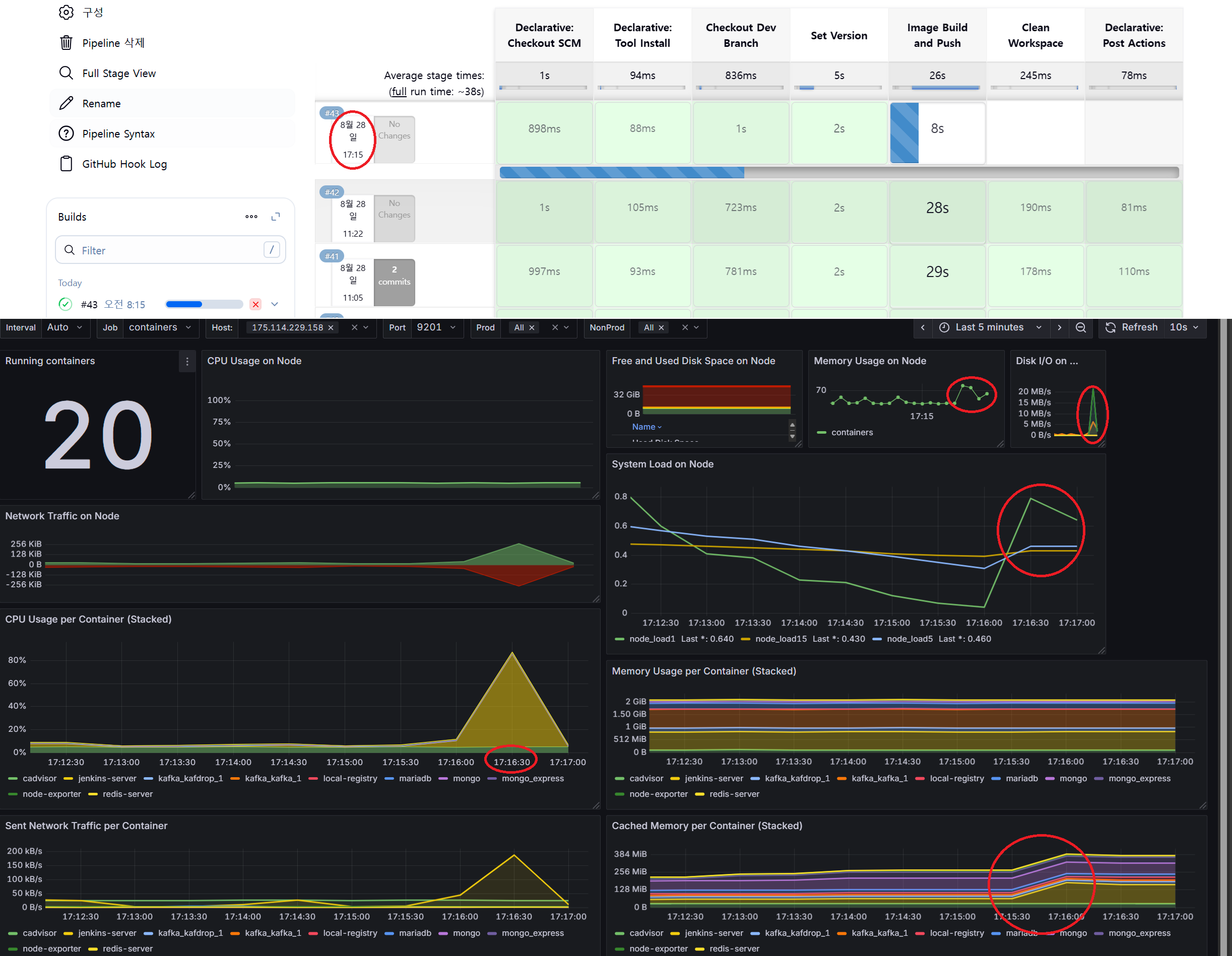Click the zoom out time range icon
Image resolution: width=1232 pixels, height=956 pixels.
pyautogui.click(x=1080, y=328)
